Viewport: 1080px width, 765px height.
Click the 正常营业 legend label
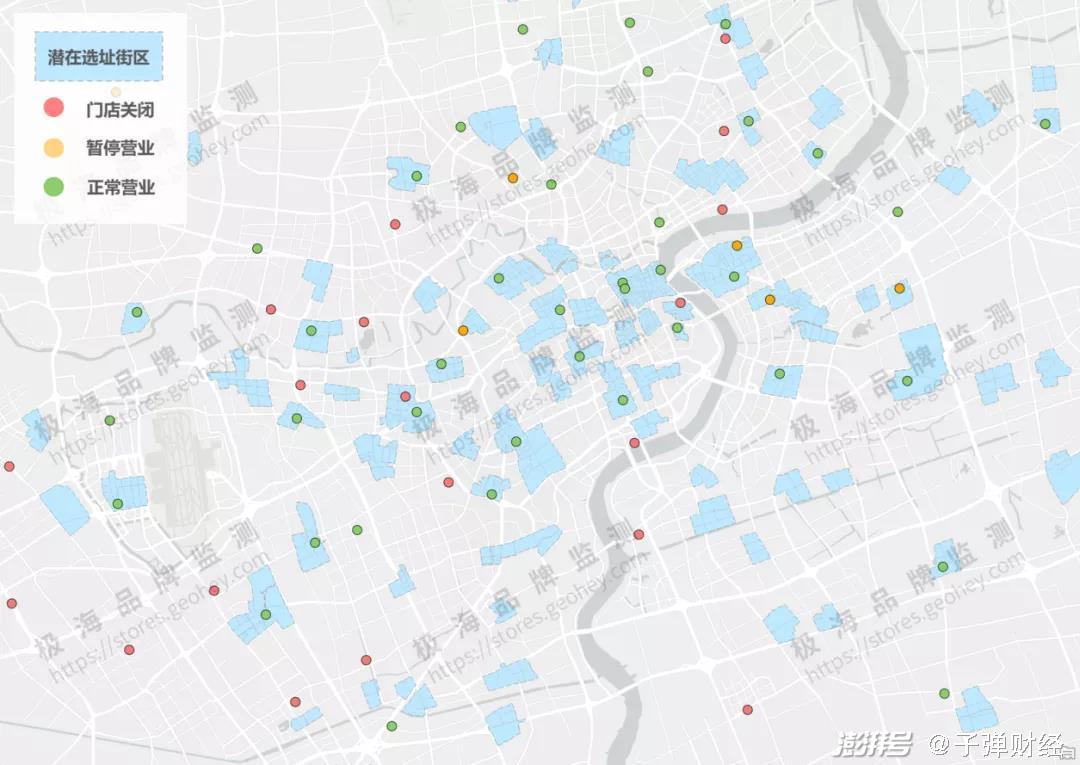click(x=120, y=187)
